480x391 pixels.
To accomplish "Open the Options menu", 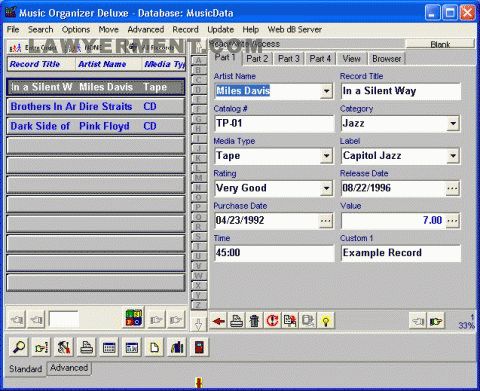I will [x=76, y=29].
